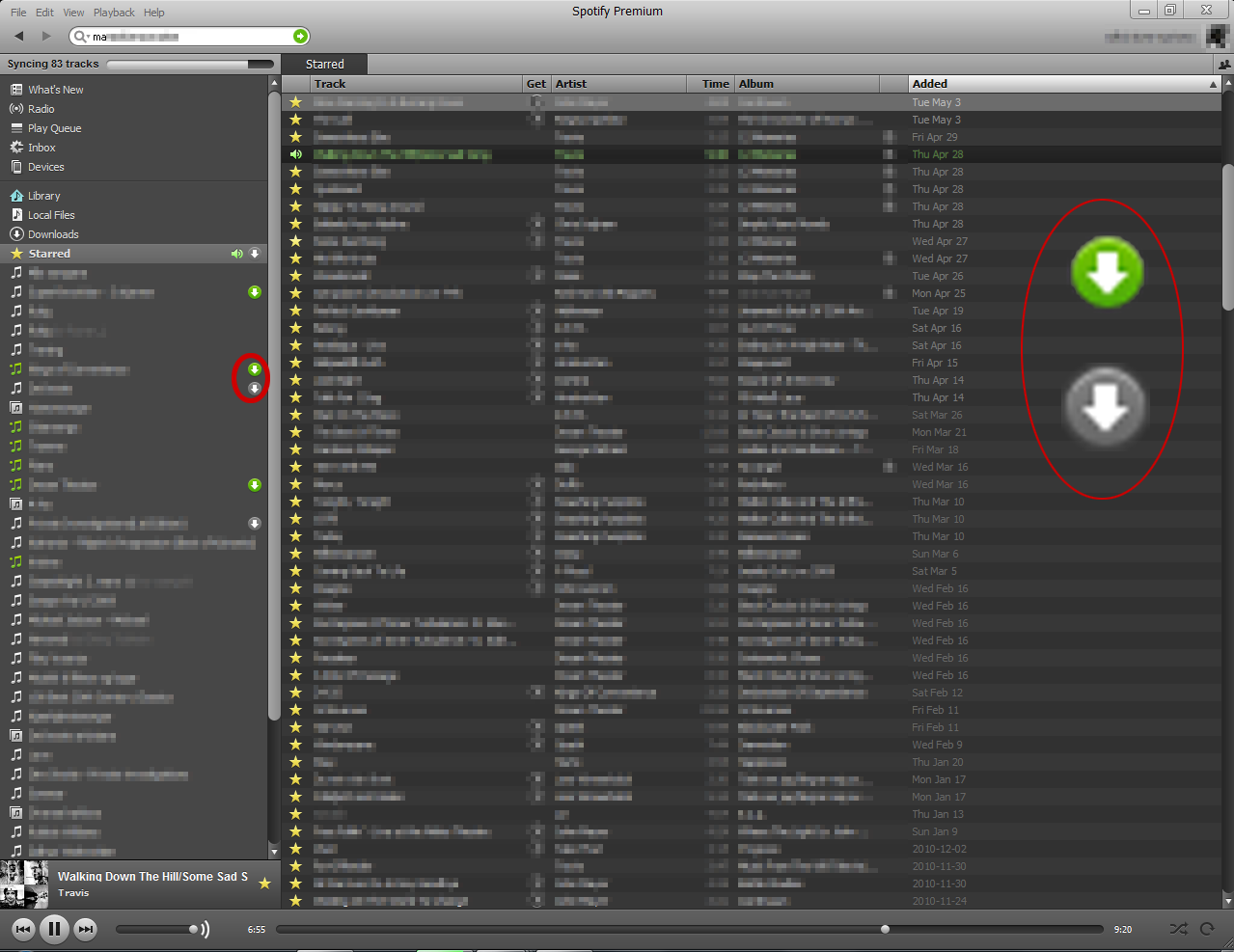This screenshot has height=952, width=1234.
Task: Skip to the next track
Action: coord(86,929)
